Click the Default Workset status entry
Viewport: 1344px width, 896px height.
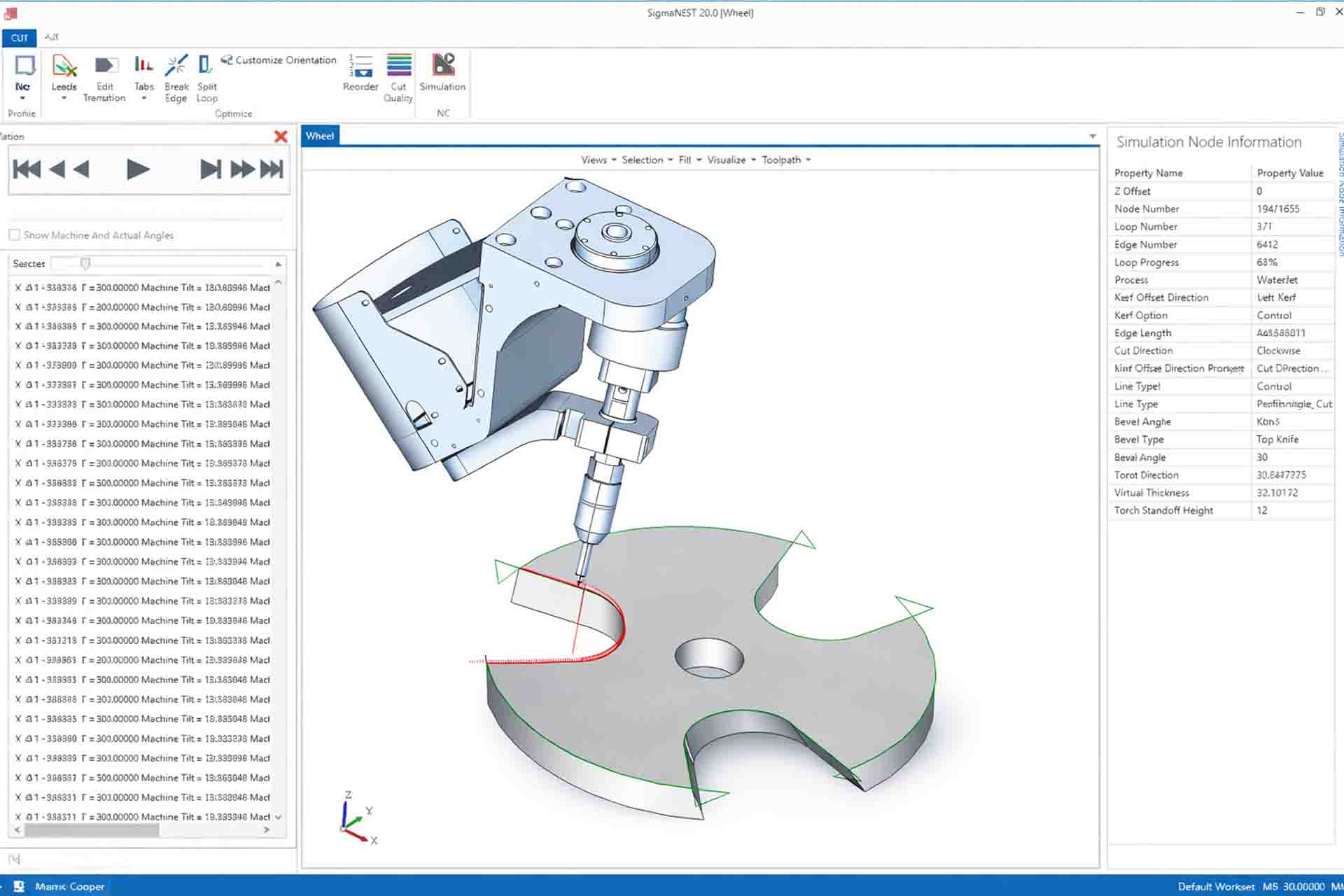click(x=1216, y=886)
